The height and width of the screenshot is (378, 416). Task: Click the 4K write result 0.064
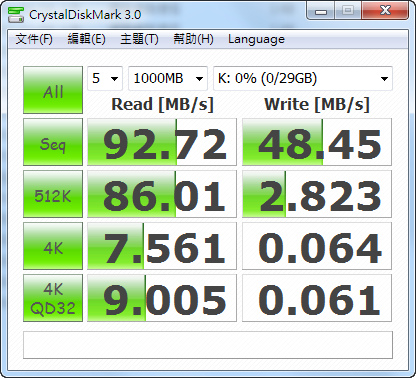[x=317, y=246]
